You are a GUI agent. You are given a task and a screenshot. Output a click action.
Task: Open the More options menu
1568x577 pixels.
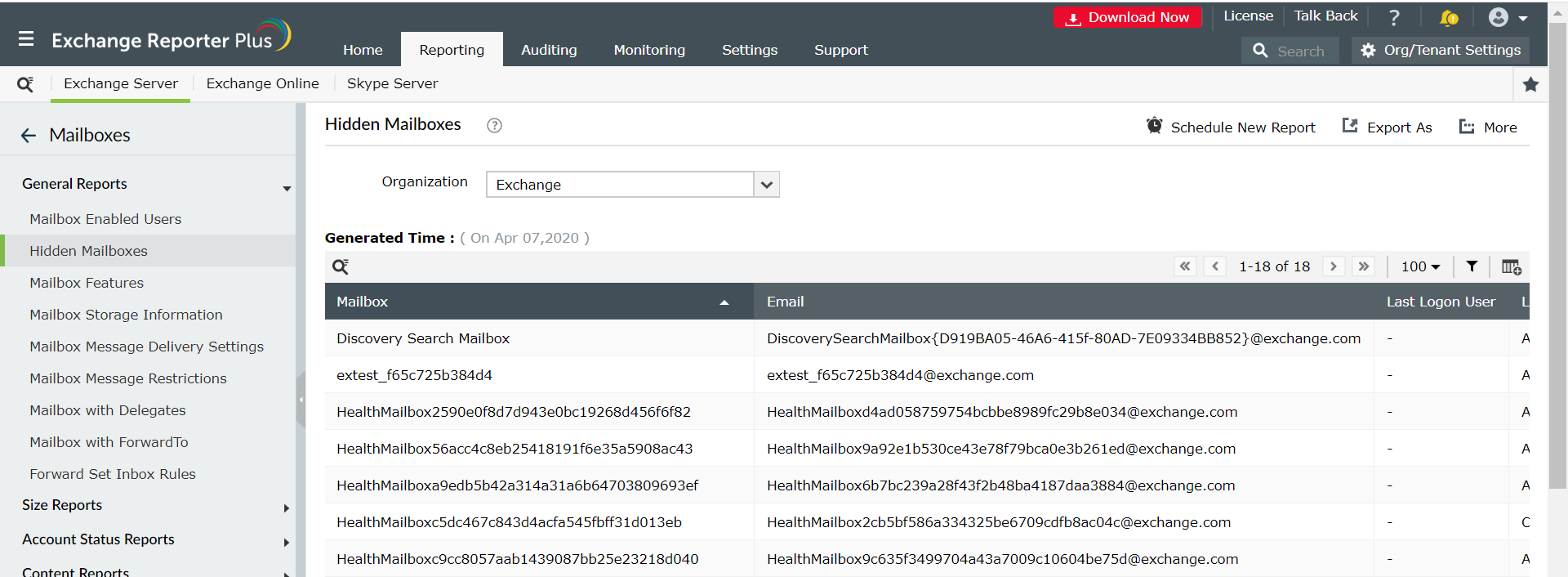pyautogui.click(x=1488, y=127)
